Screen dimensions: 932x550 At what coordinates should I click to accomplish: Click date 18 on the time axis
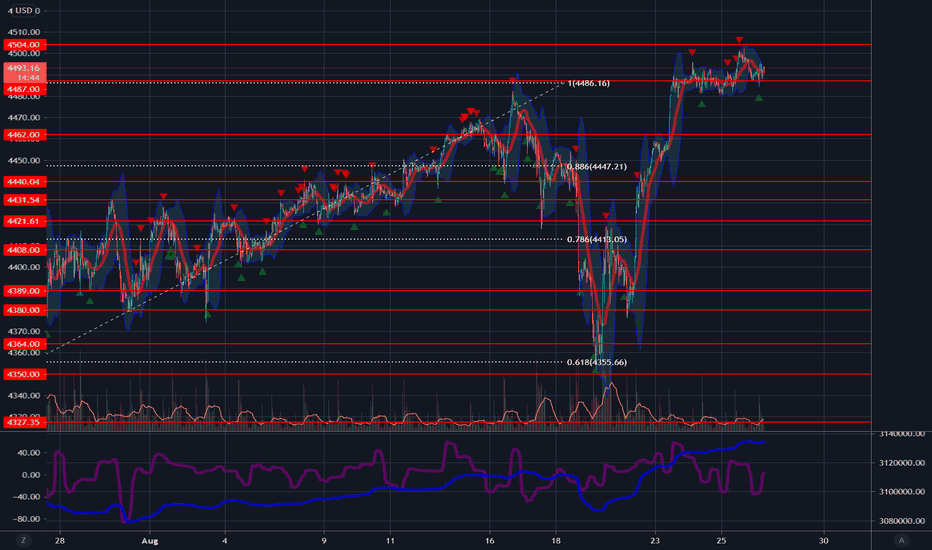coord(555,540)
